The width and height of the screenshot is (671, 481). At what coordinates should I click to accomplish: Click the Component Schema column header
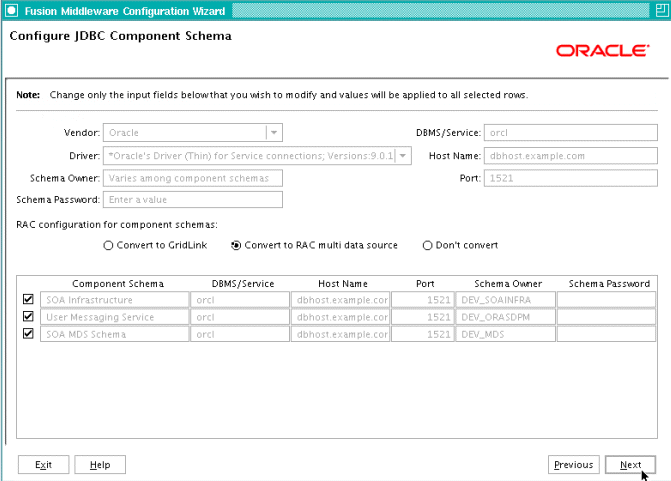click(118, 284)
